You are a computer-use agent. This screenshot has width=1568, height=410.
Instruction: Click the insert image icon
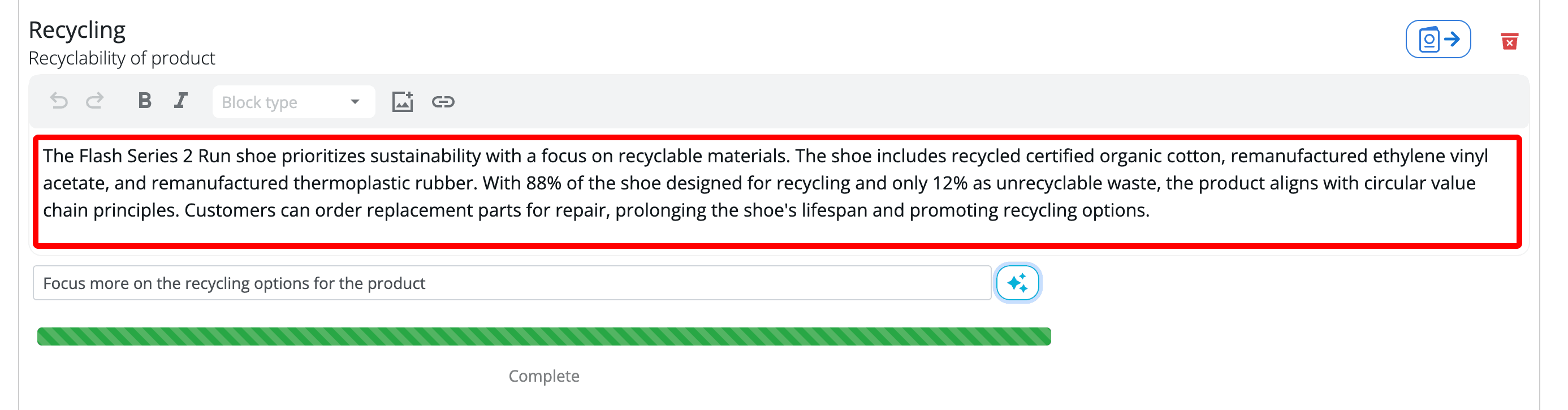401,101
